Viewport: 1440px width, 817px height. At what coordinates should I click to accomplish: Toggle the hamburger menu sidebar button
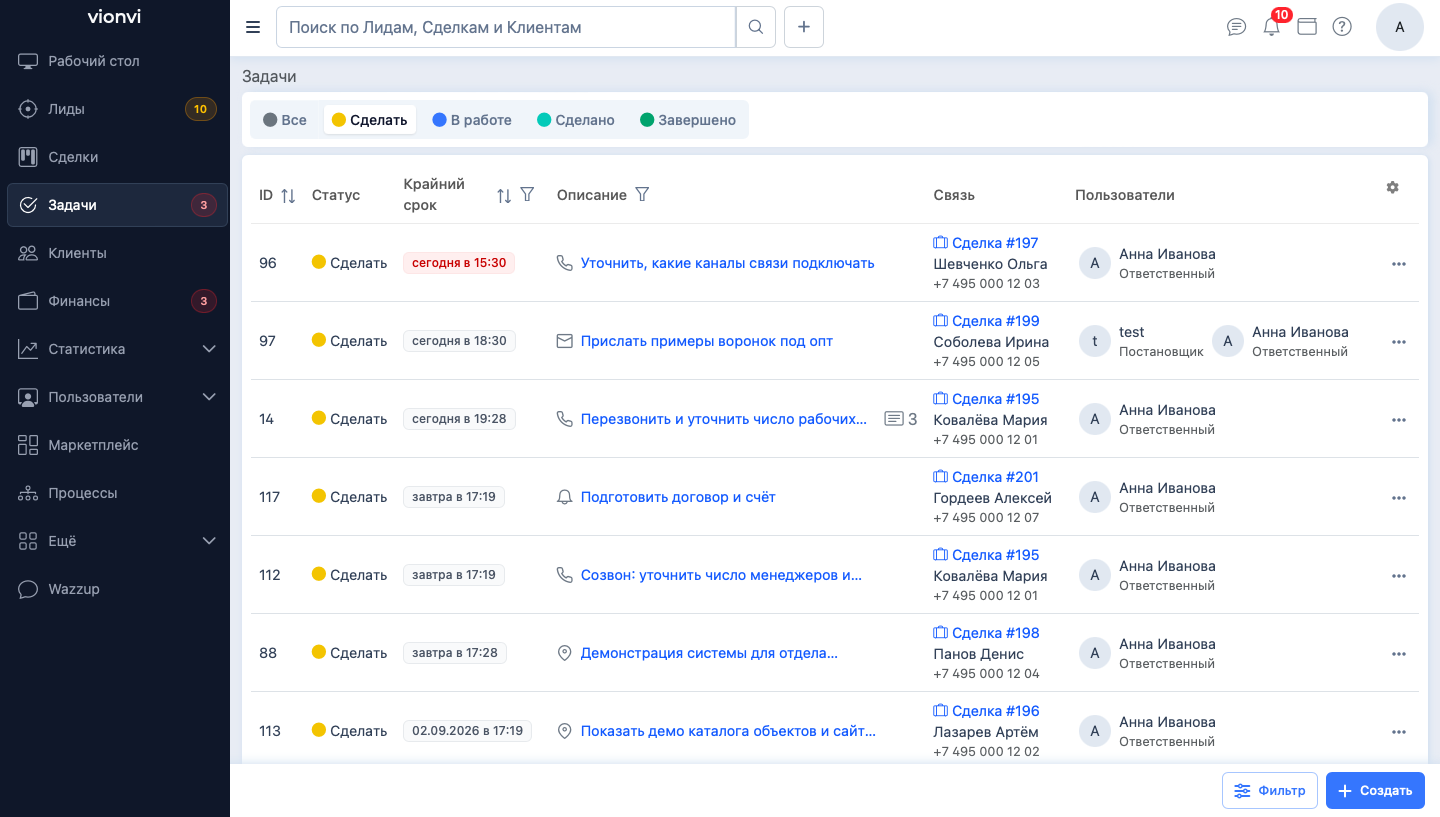[x=253, y=27]
